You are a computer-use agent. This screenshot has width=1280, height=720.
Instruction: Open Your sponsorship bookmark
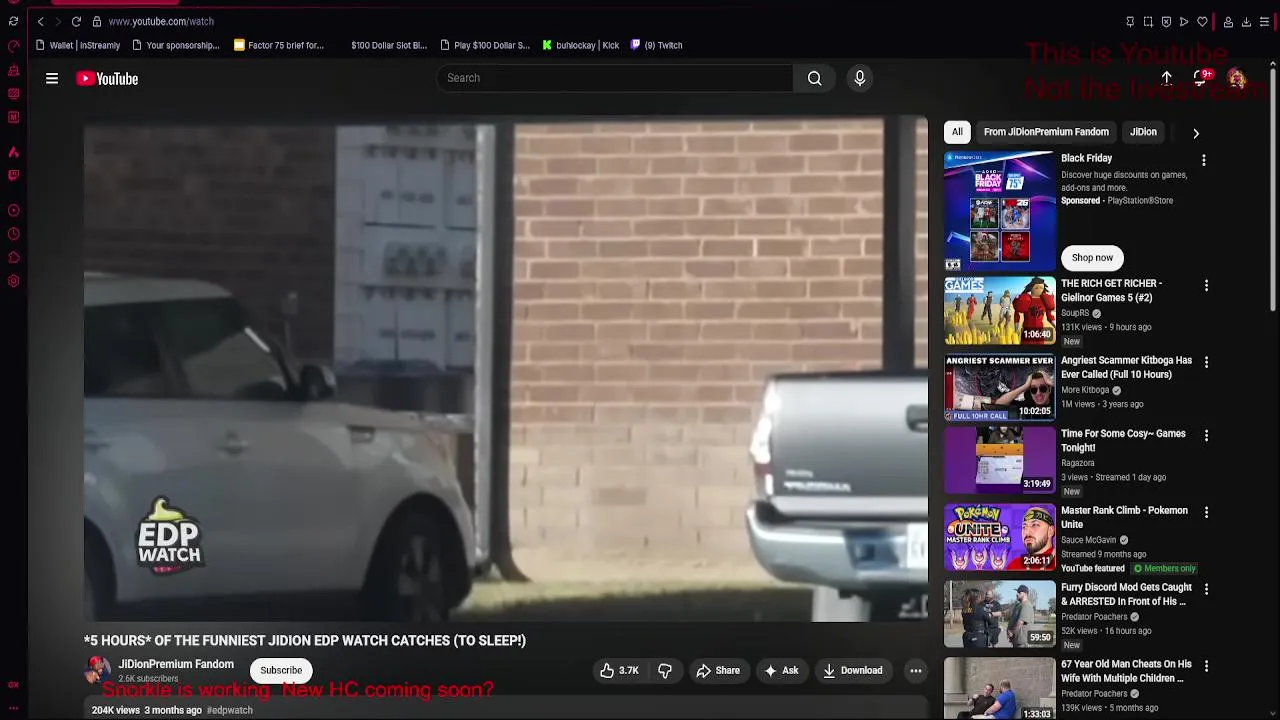pyautogui.click(x=176, y=45)
